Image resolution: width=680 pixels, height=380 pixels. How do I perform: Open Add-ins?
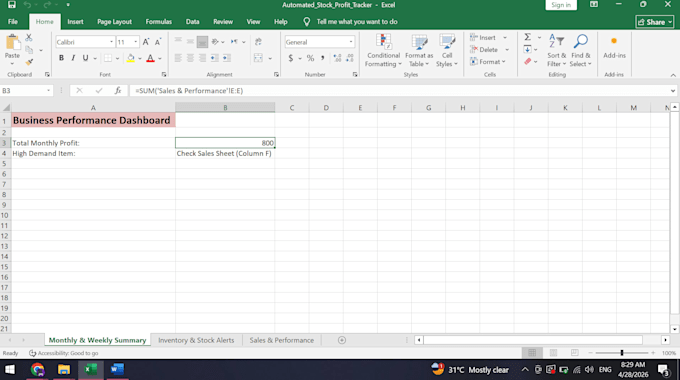click(x=614, y=47)
